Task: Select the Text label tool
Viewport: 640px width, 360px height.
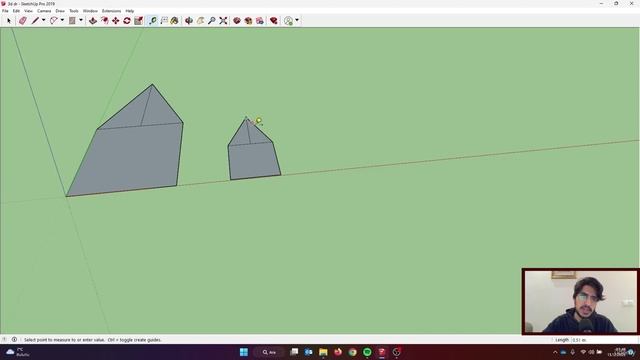Action: [164, 20]
